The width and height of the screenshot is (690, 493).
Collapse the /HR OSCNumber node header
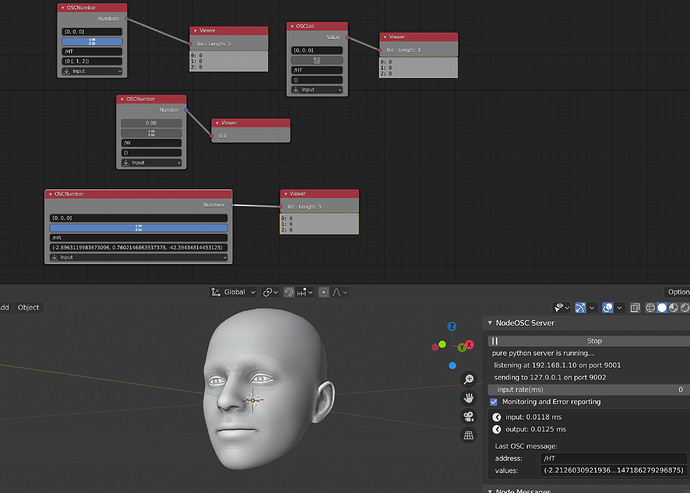pyautogui.click(x=51, y=194)
